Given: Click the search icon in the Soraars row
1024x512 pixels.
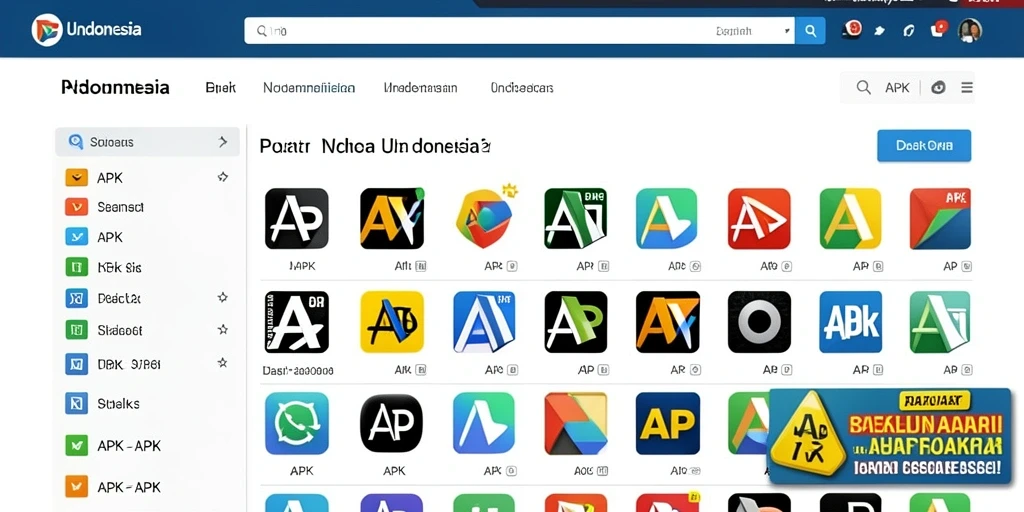Looking at the screenshot, I should tap(75, 142).
